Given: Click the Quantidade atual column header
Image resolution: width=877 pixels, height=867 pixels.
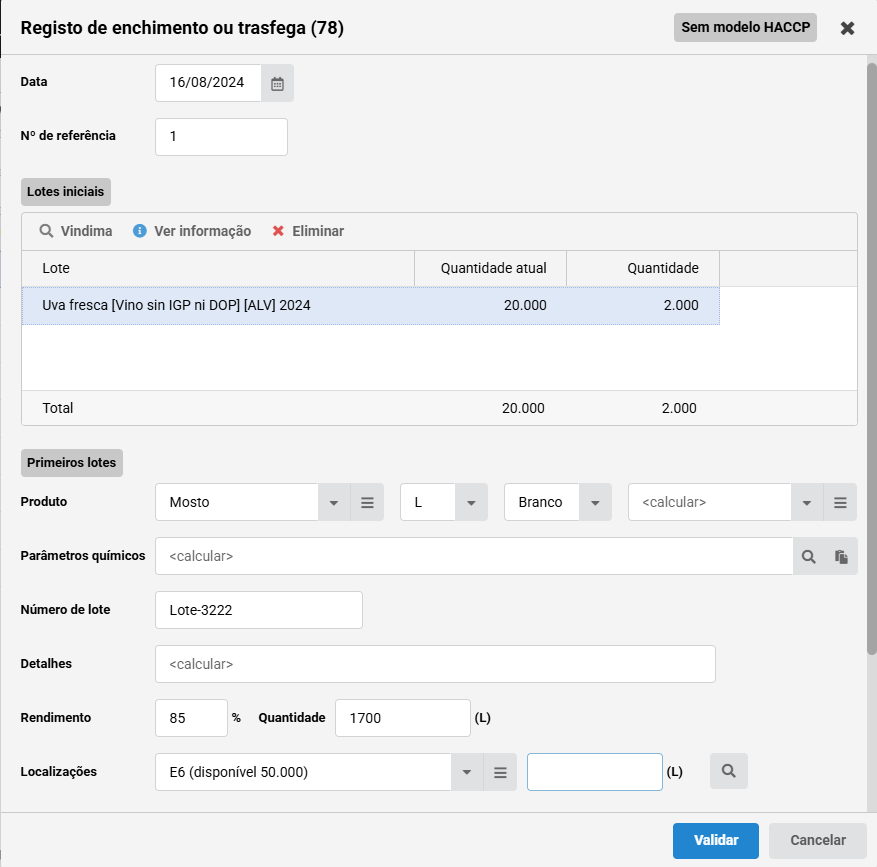Looking at the screenshot, I should [491, 268].
